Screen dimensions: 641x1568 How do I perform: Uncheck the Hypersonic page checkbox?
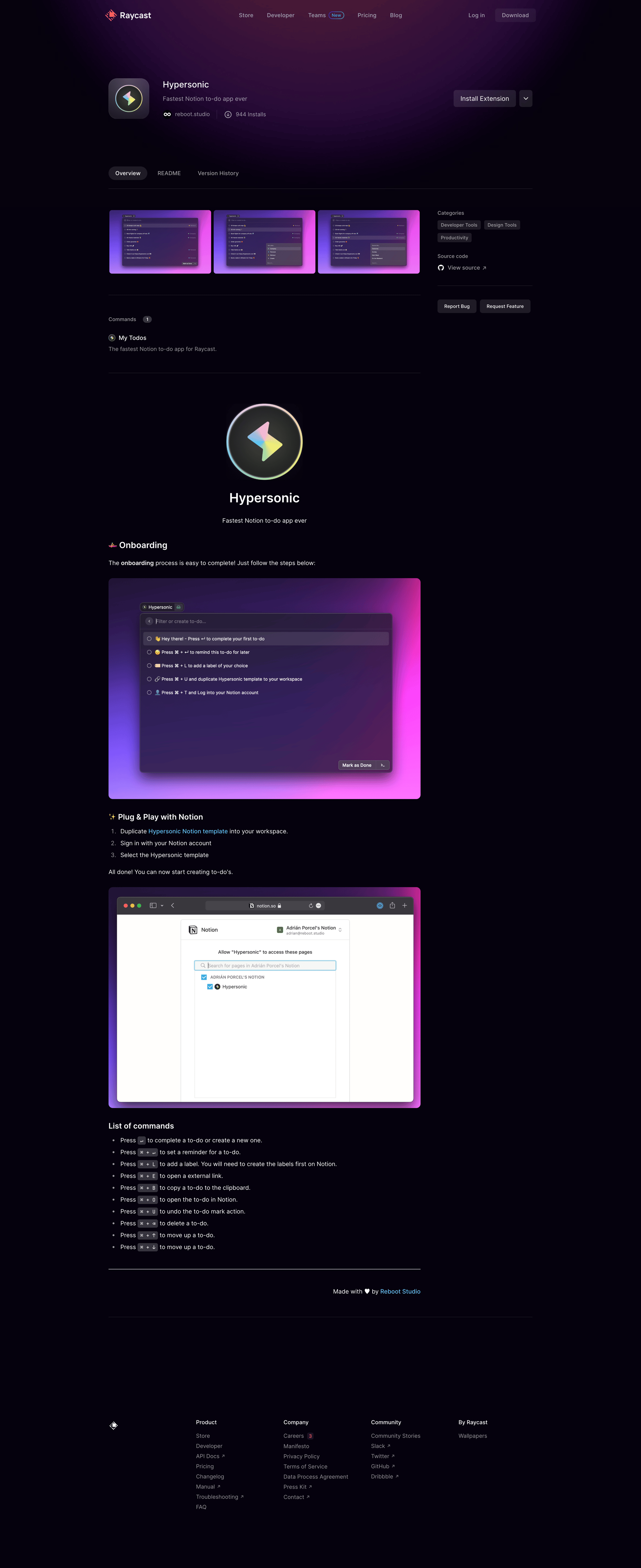click(210, 986)
